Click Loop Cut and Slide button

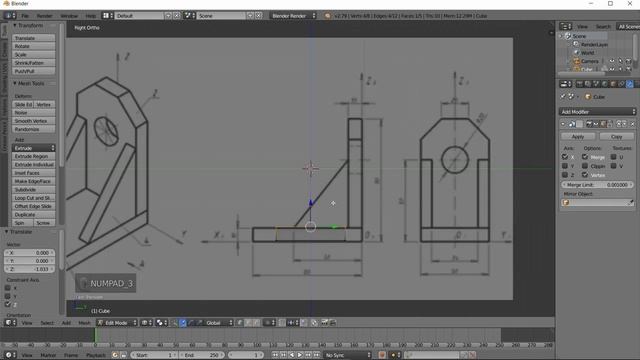(x=34, y=198)
